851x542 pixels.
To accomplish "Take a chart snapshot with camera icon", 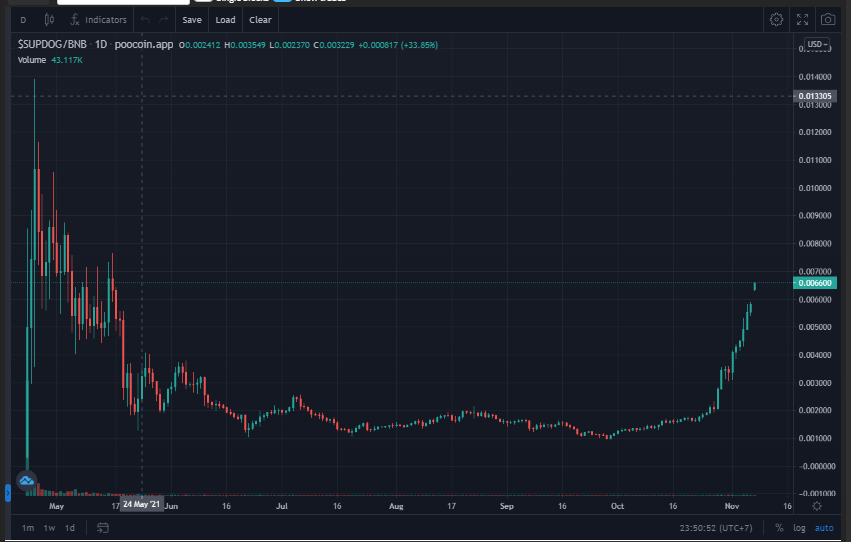I will click(828, 20).
